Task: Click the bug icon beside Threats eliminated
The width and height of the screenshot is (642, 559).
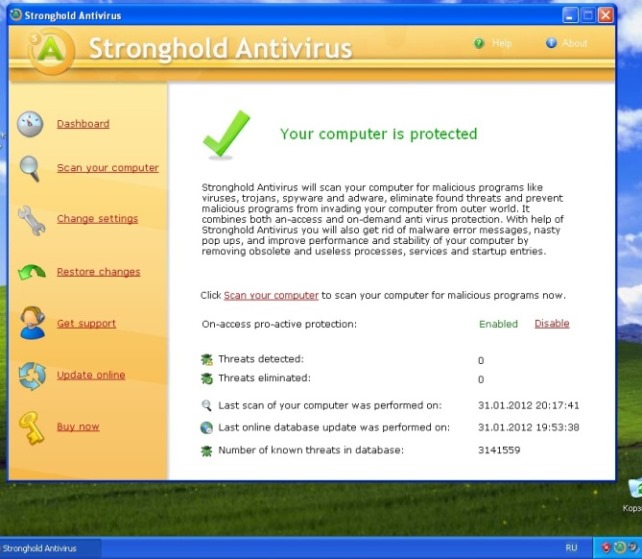Action: 207,378
